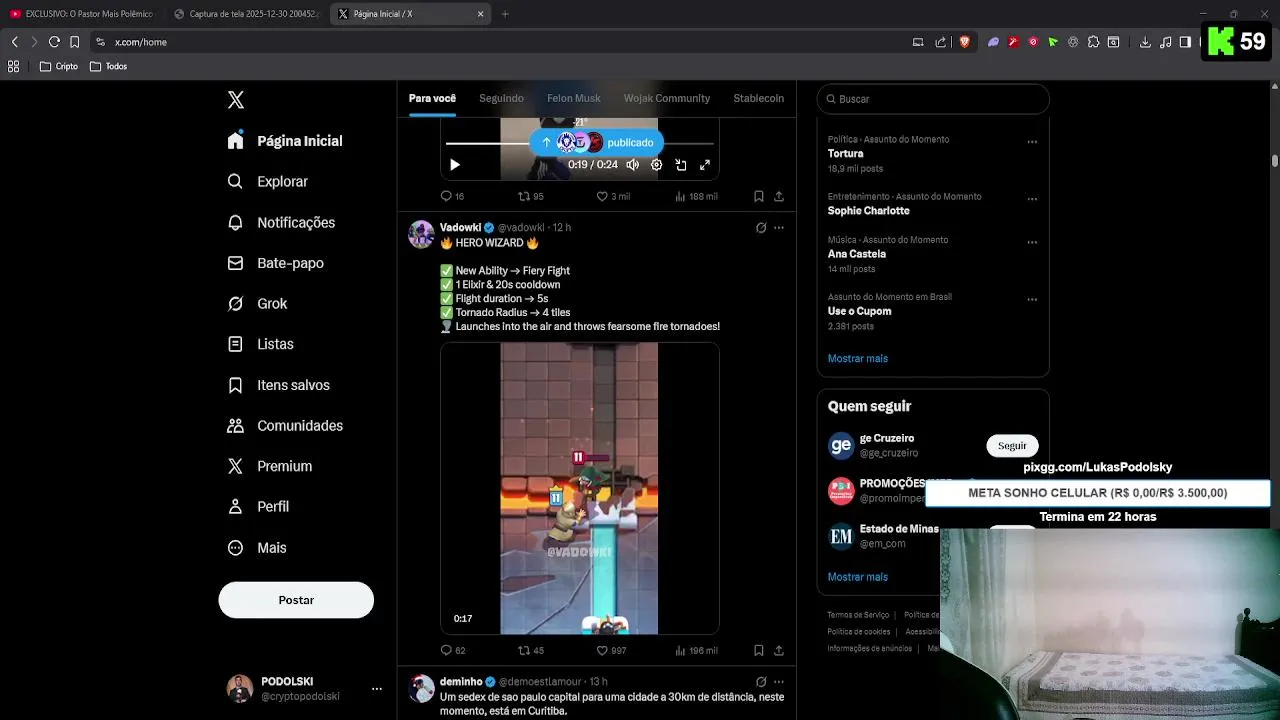Expand top video to fullscreen
The height and width of the screenshot is (720, 1280).
coord(705,165)
